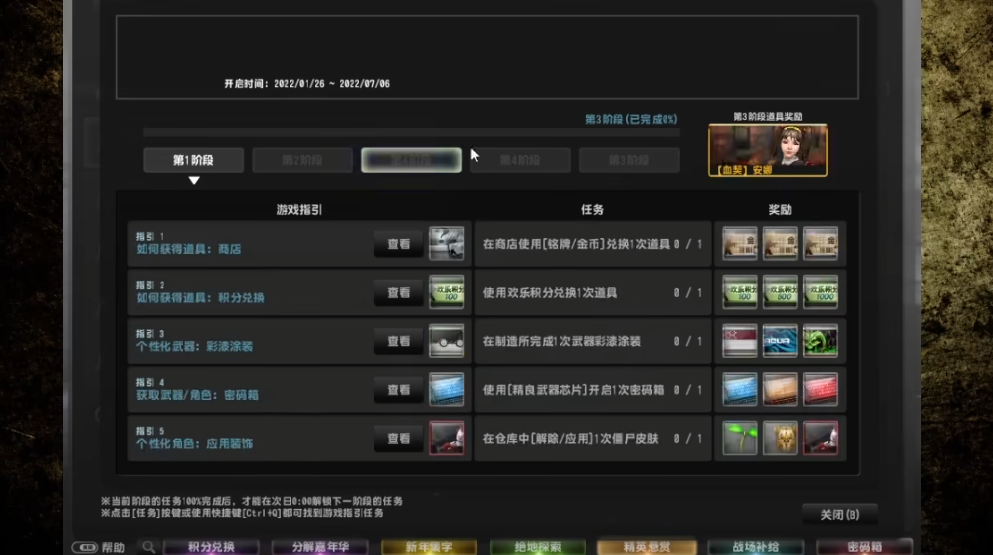This screenshot has width=993, height=555.
Task: Click 查看 for 个性化角色：应用装饰
Action: pyautogui.click(x=399, y=438)
